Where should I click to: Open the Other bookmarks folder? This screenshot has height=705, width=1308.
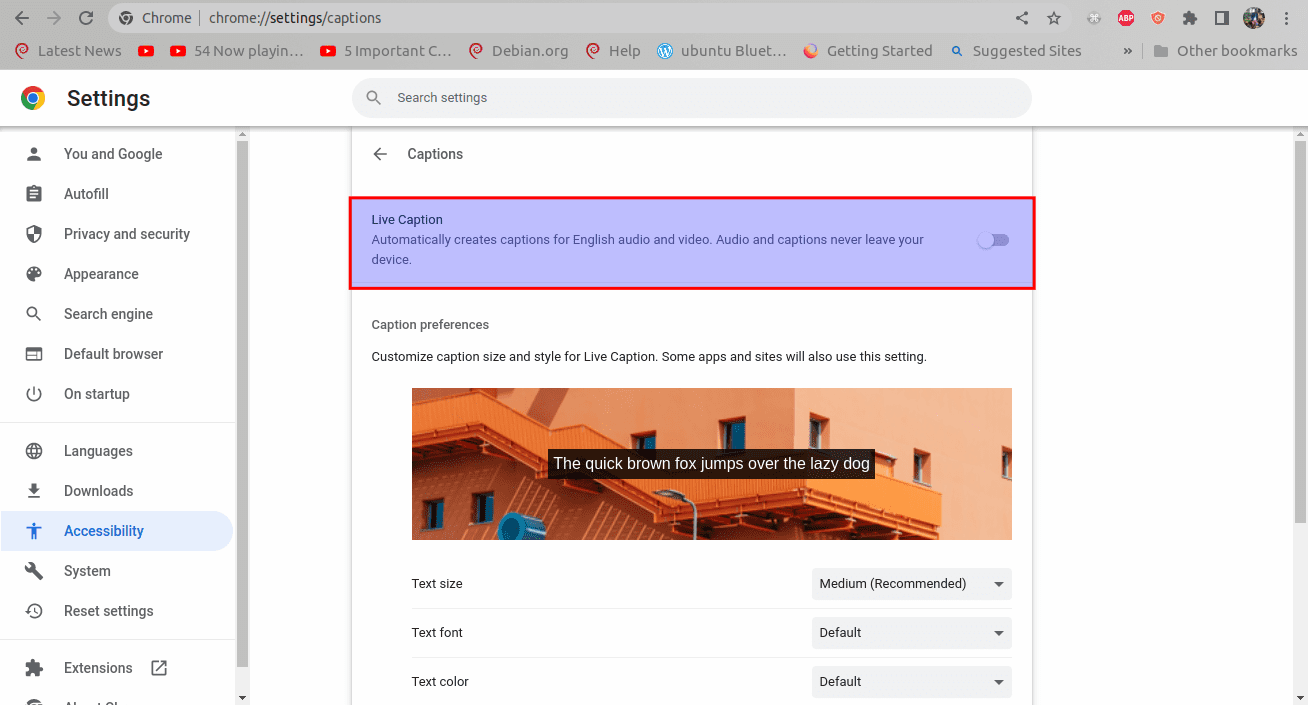coord(1225,51)
